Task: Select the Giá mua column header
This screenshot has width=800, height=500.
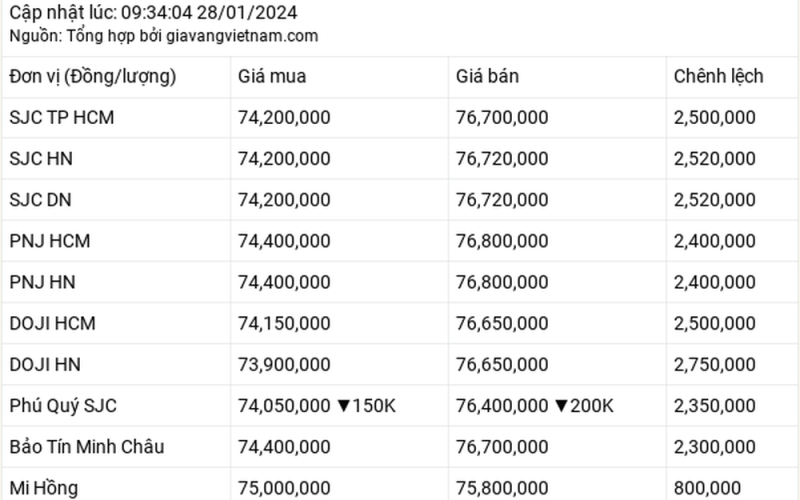Action: pos(272,76)
